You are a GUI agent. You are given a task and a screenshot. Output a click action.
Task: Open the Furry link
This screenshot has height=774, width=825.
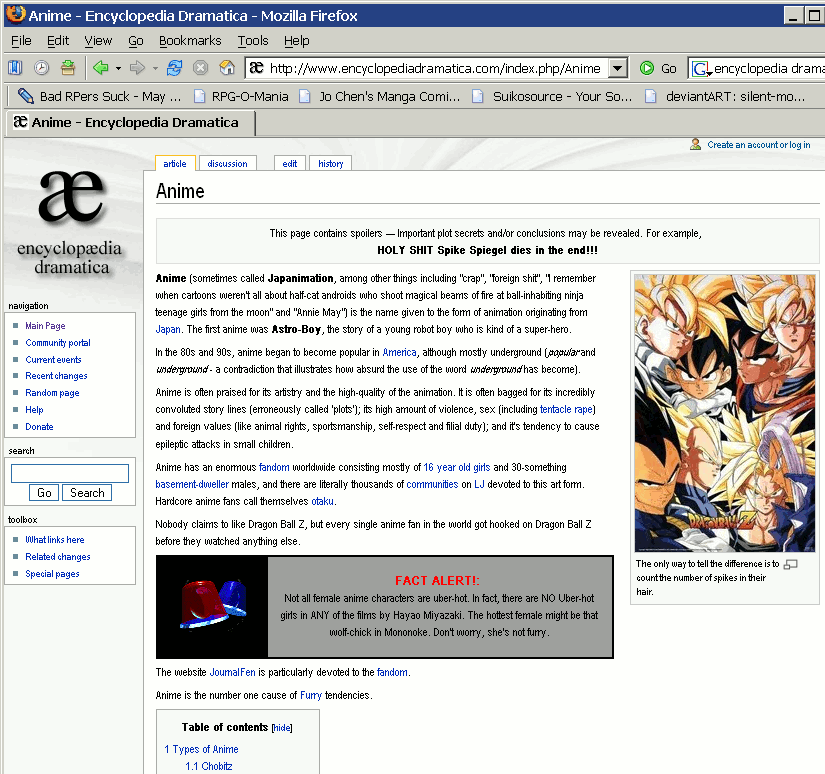pyautogui.click(x=310, y=696)
